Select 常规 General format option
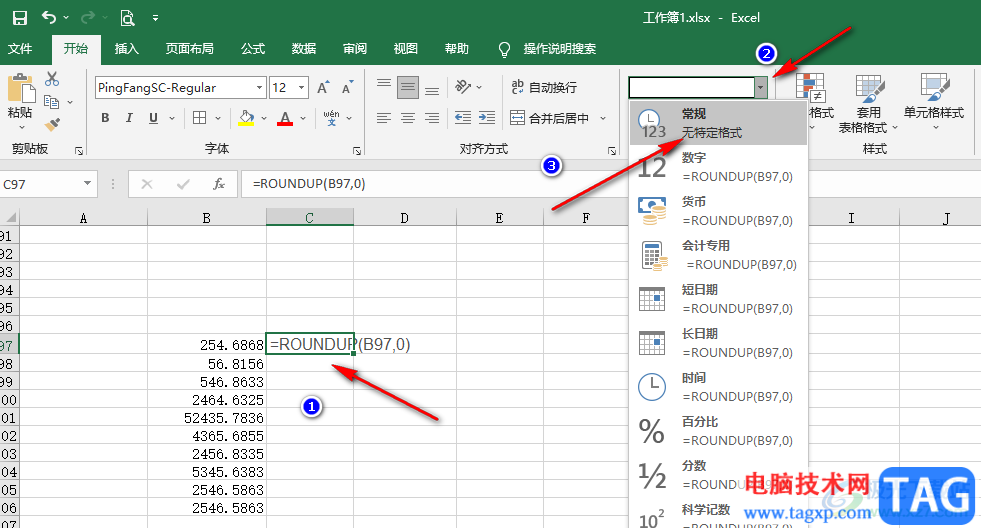 (718, 123)
